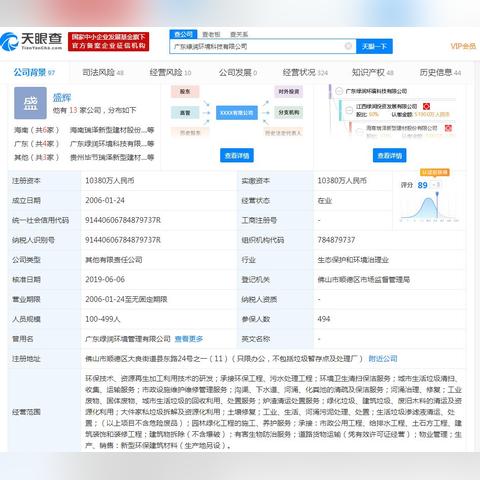Select the 股东 node in relationship diagram
Viewport: 480px width, 480px height.
point(185,91)
